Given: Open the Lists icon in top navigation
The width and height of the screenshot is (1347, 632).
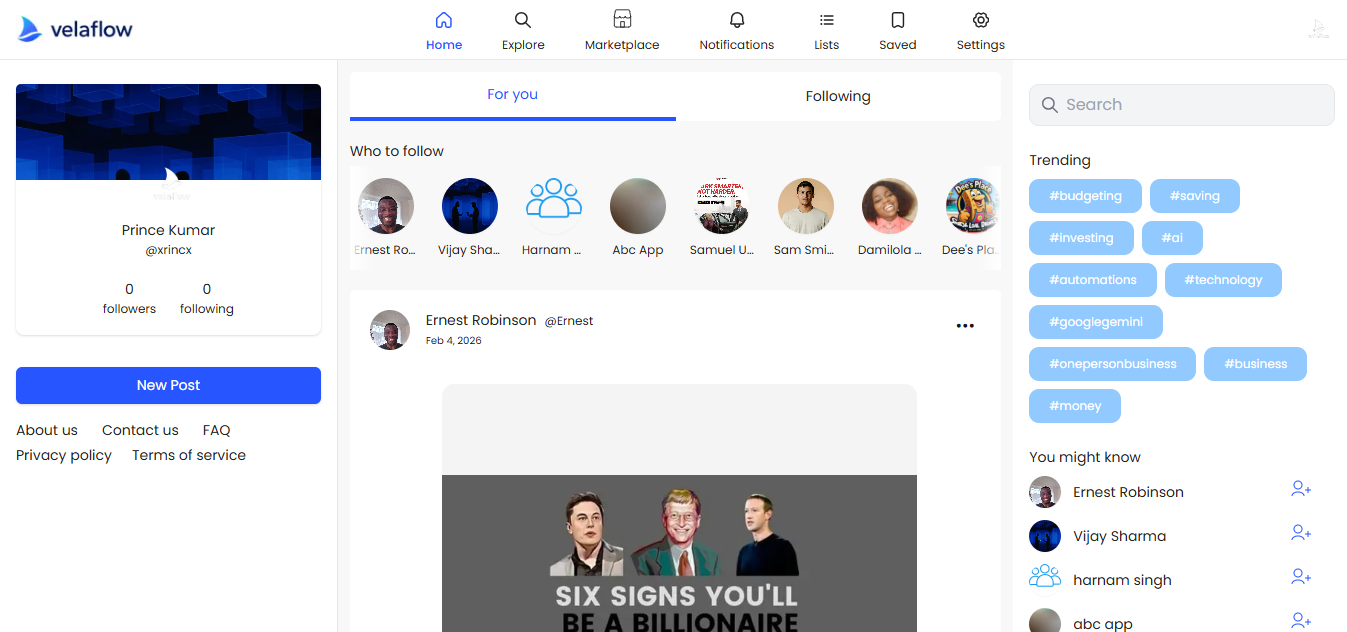Looking at the screenshot, I should tap(826, 20).
